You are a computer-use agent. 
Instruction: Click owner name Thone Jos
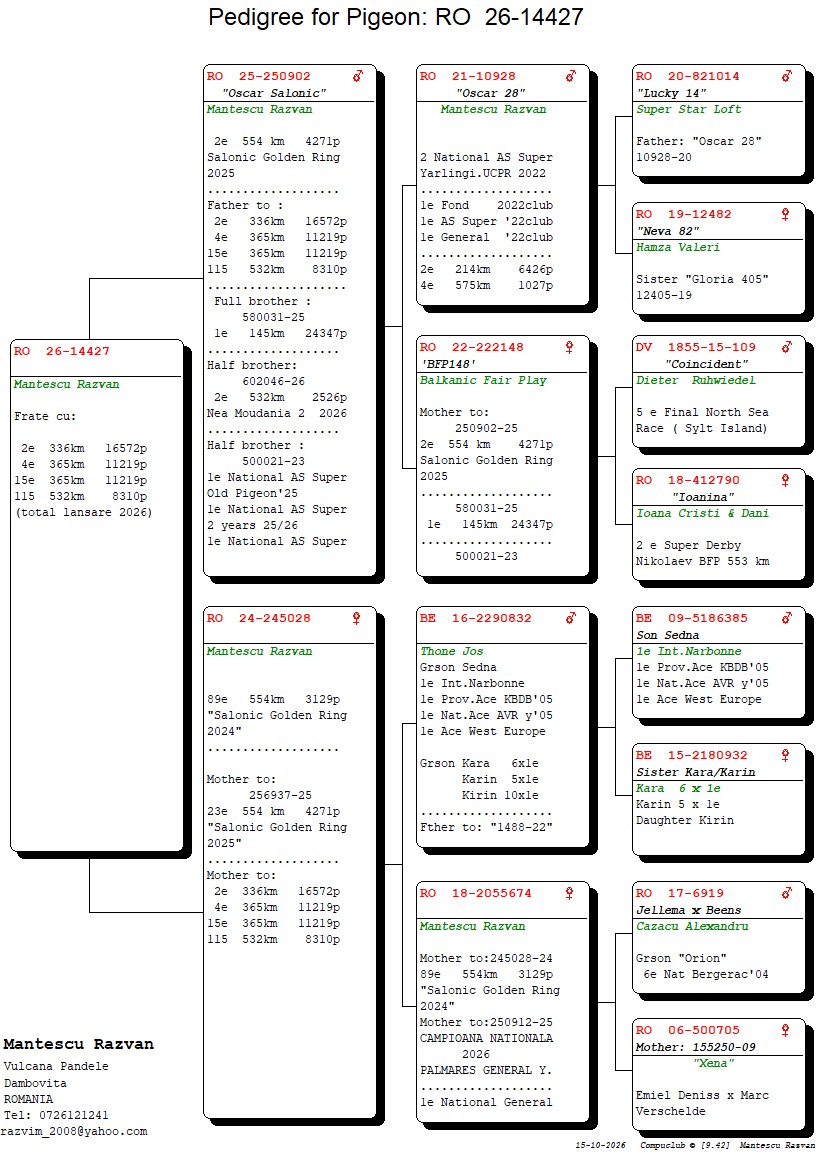451,652
